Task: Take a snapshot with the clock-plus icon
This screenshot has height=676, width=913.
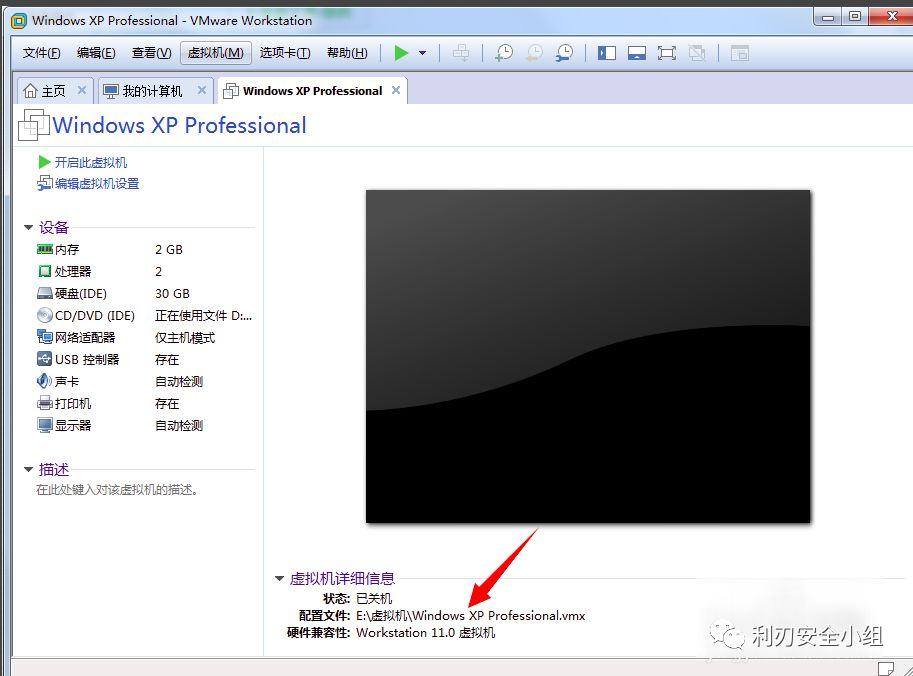Action: pyautogui.click(x=504, y=53)
